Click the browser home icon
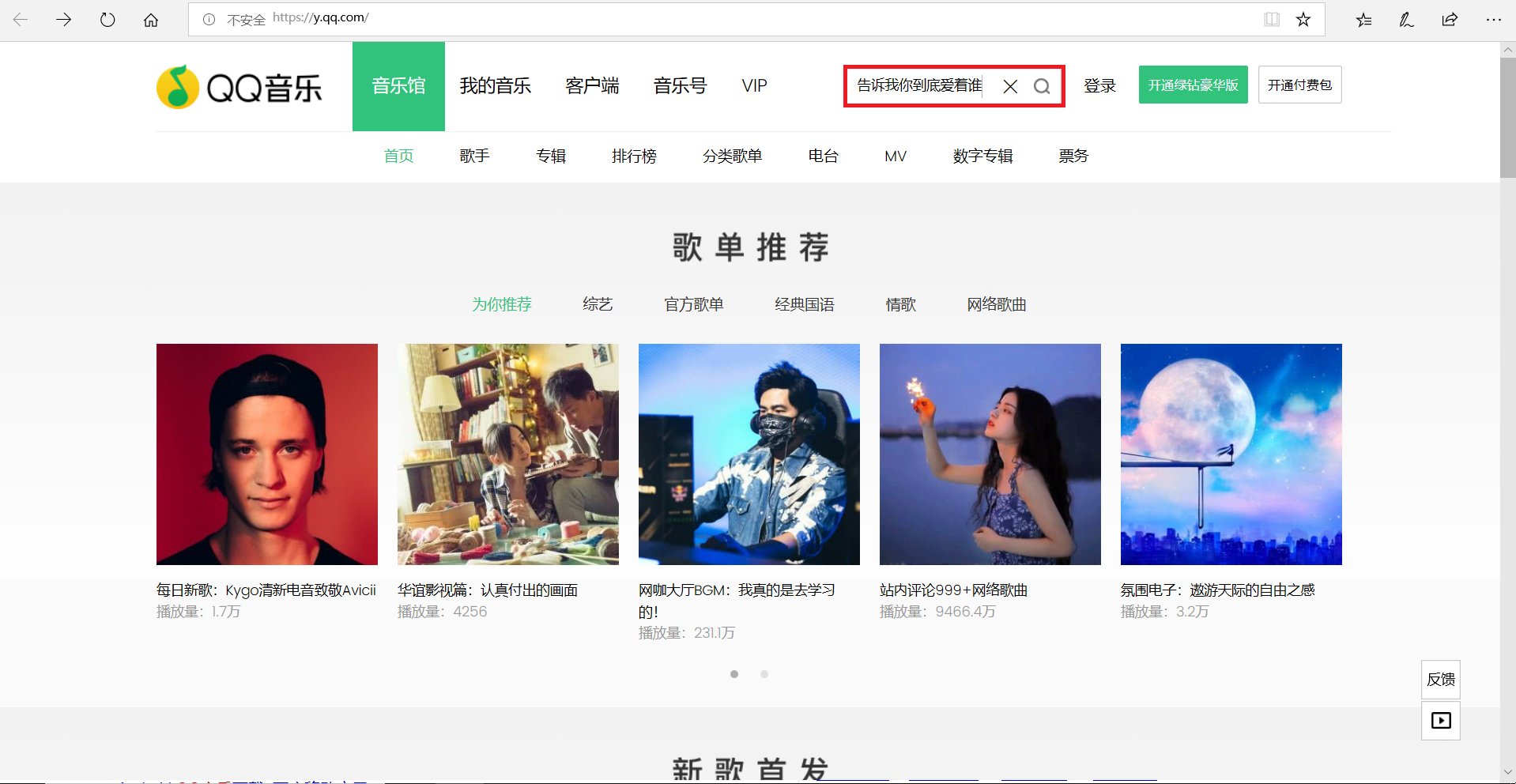 [x=150, y=19]
